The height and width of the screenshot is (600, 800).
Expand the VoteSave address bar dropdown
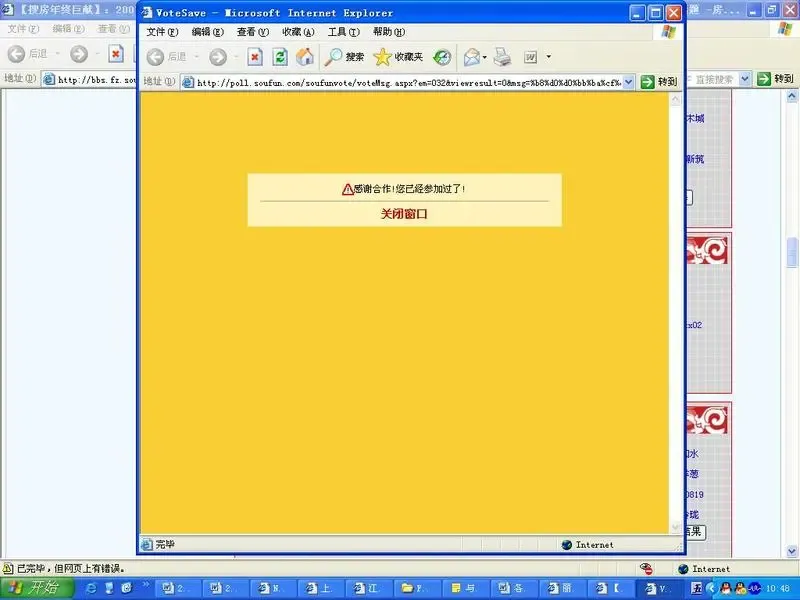click(629, 82)
